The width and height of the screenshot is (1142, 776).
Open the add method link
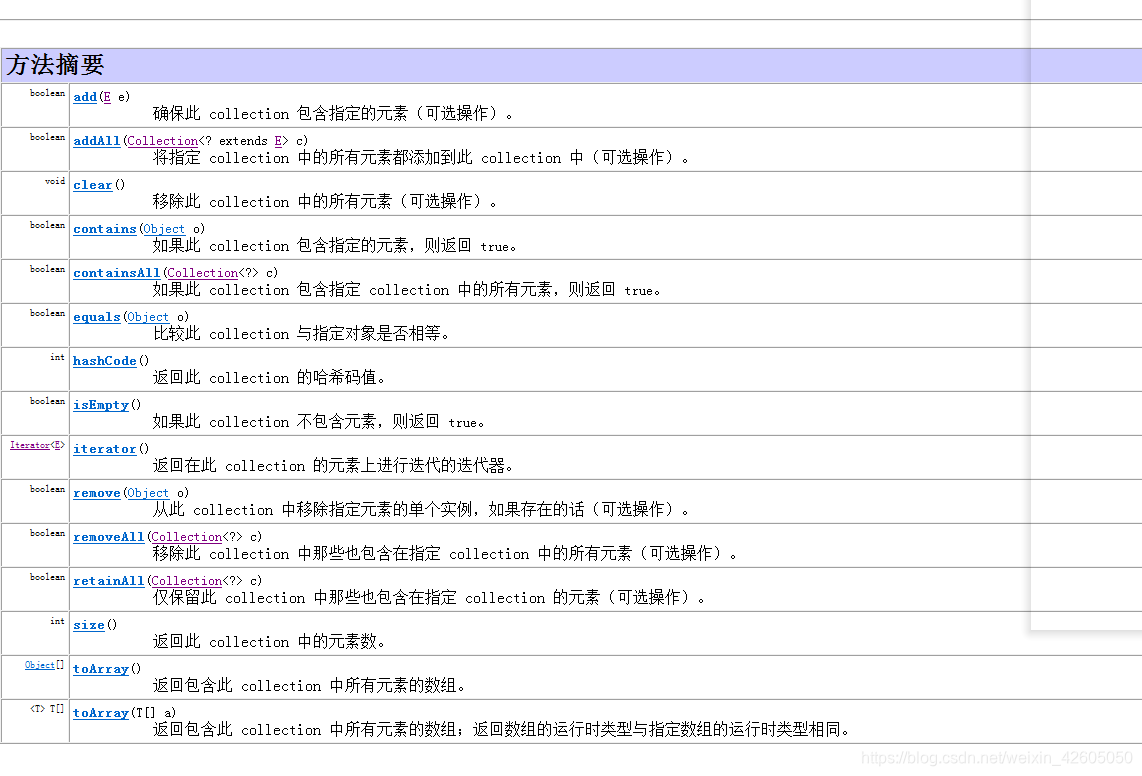click(x=85, y=97)
